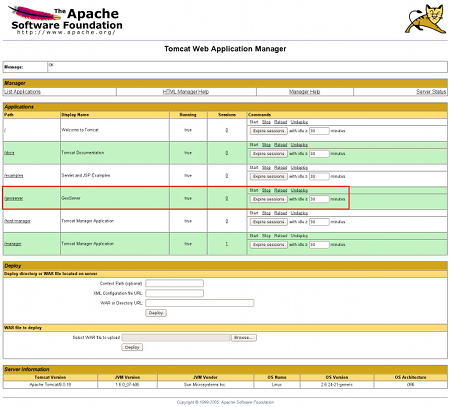Open the root / application path
The image size is (450, 407).
pyautogui.click(x=5, y=130)
